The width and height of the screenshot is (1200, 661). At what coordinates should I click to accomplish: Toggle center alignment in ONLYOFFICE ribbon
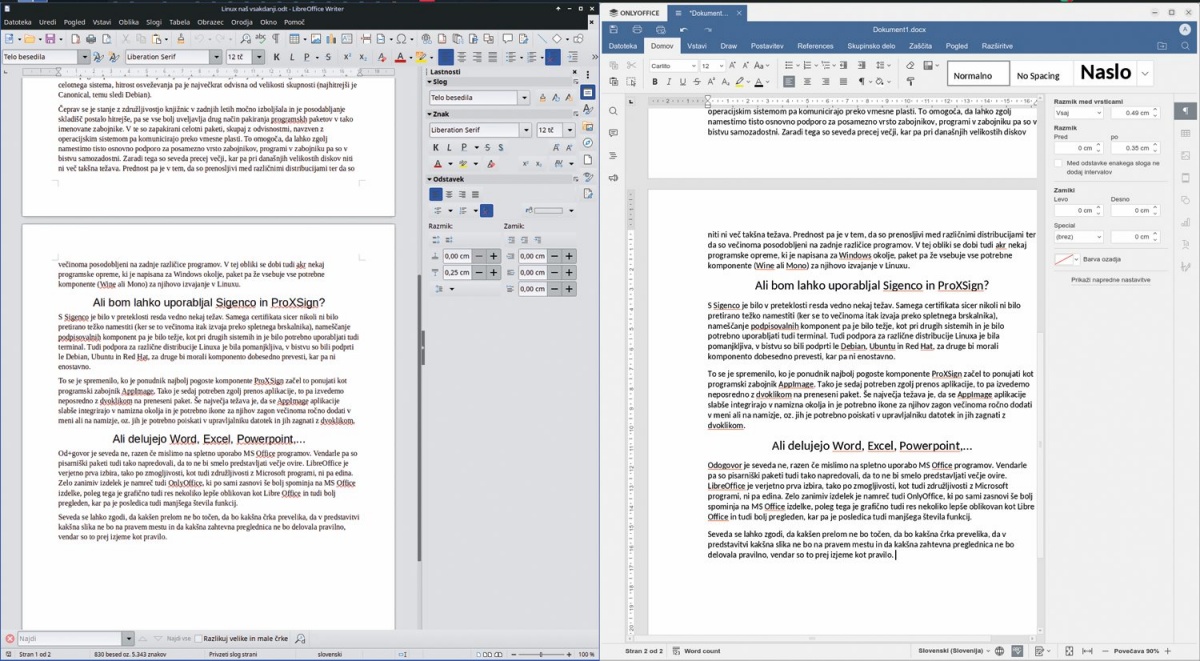click(x=805, y=82)
